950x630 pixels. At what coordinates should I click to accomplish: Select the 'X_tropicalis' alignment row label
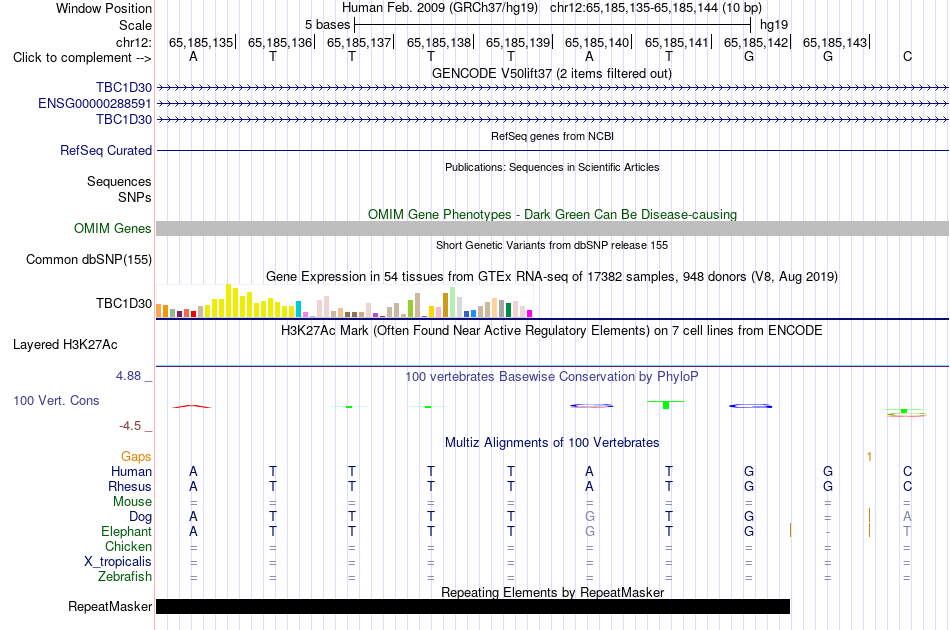(x=118, y=562)
